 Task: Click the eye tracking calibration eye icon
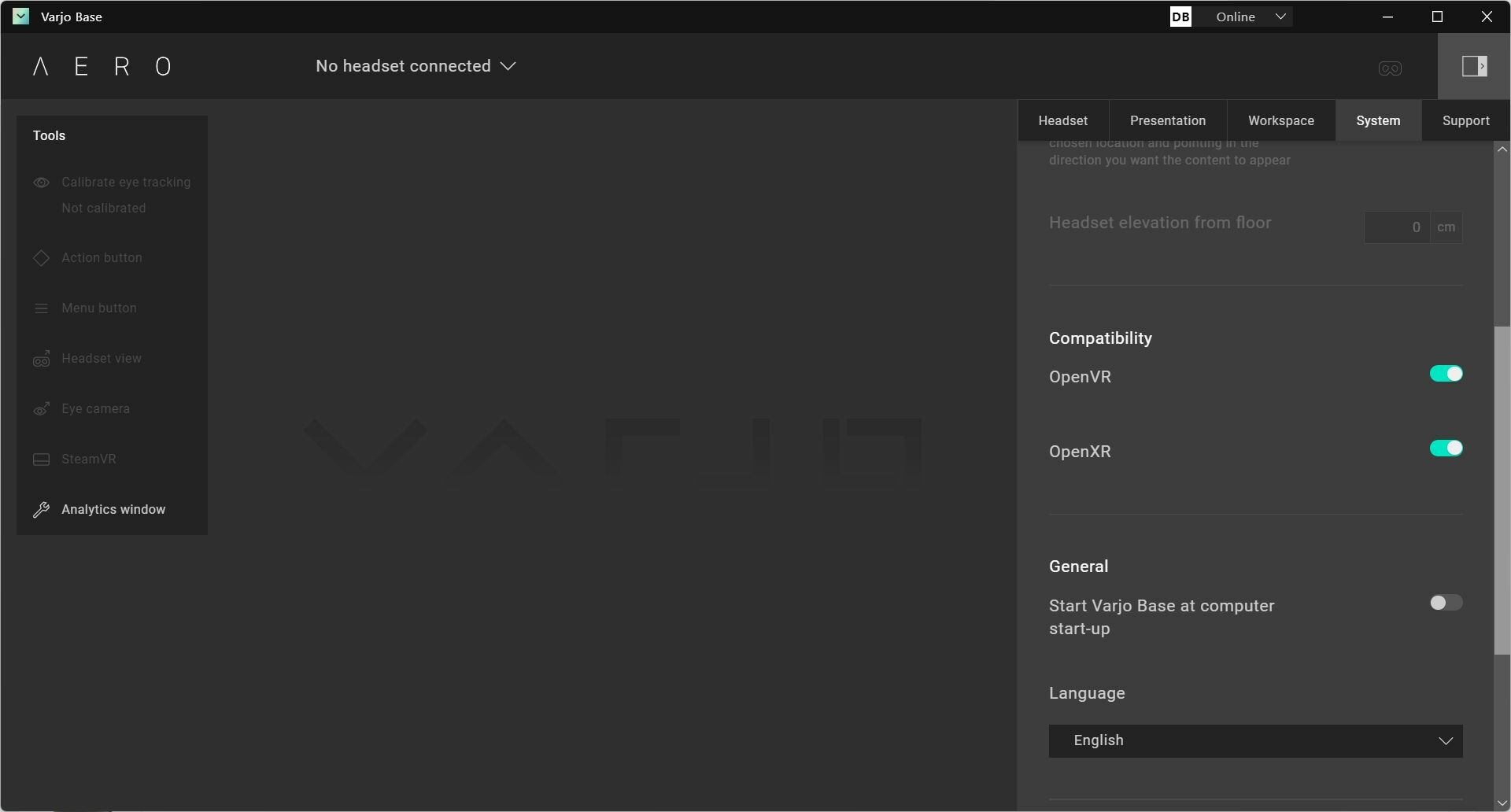click(x=41, y=183)
